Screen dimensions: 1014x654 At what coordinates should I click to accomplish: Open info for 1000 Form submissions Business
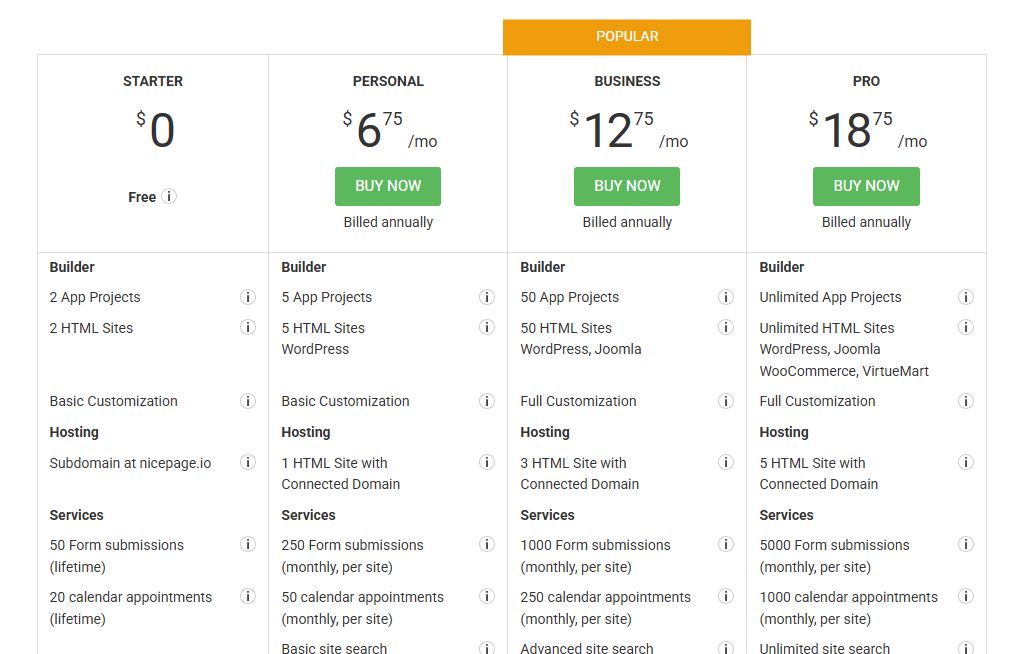pos(726,544)
